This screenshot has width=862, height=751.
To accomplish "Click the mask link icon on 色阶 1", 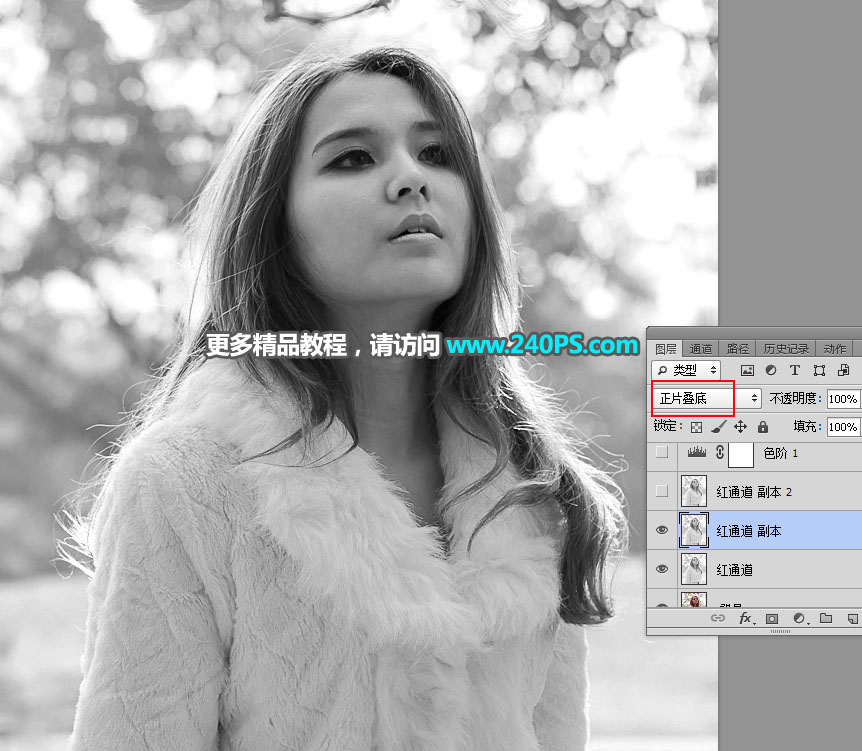I will (720, 452).
